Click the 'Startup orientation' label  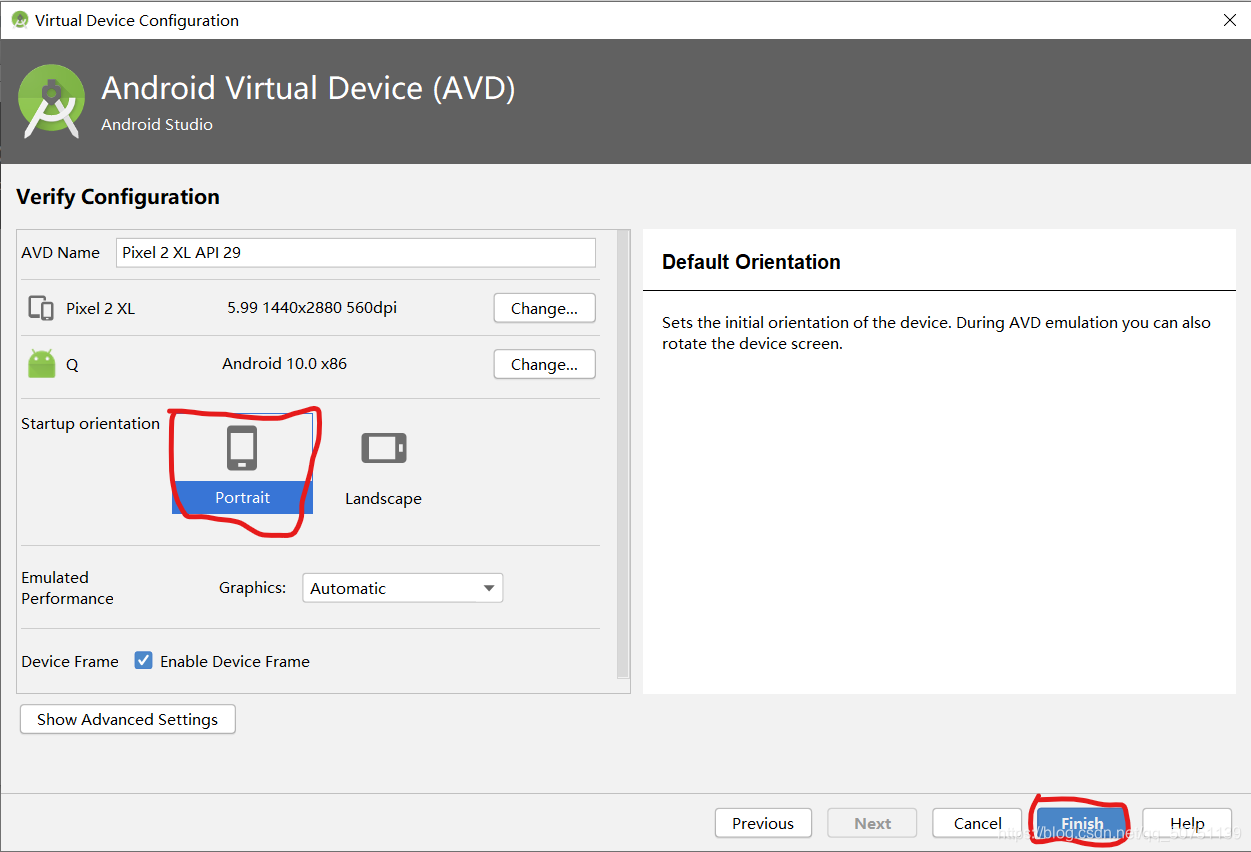90,423
